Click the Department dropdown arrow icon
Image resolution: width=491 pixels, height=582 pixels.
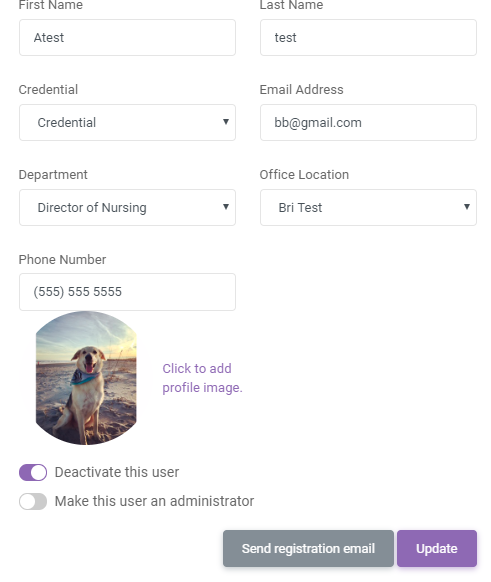[x=226, y=207]
